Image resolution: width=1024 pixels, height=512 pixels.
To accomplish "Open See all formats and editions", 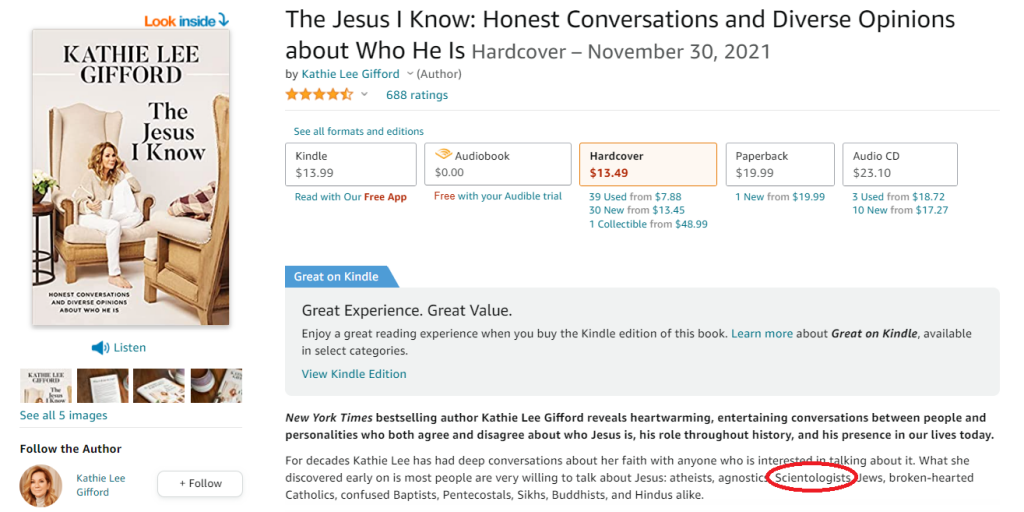I will pyautogui.click(x=359, y=131).
